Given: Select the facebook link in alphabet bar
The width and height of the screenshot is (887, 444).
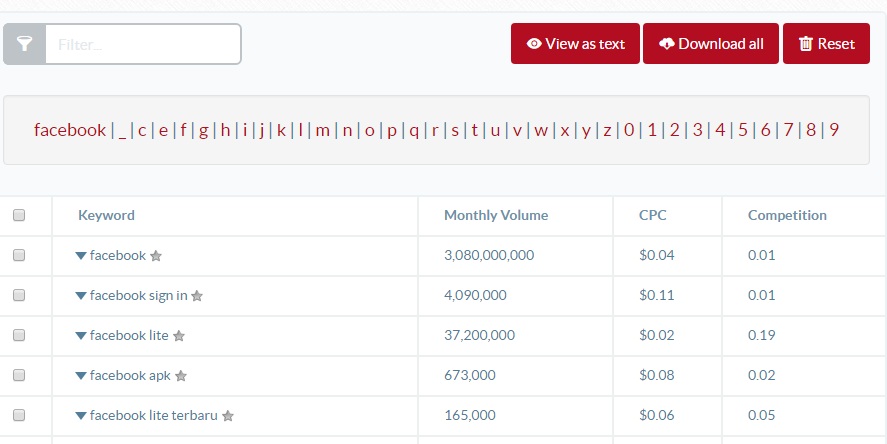Looking at the screenshot, I should 70,130.
